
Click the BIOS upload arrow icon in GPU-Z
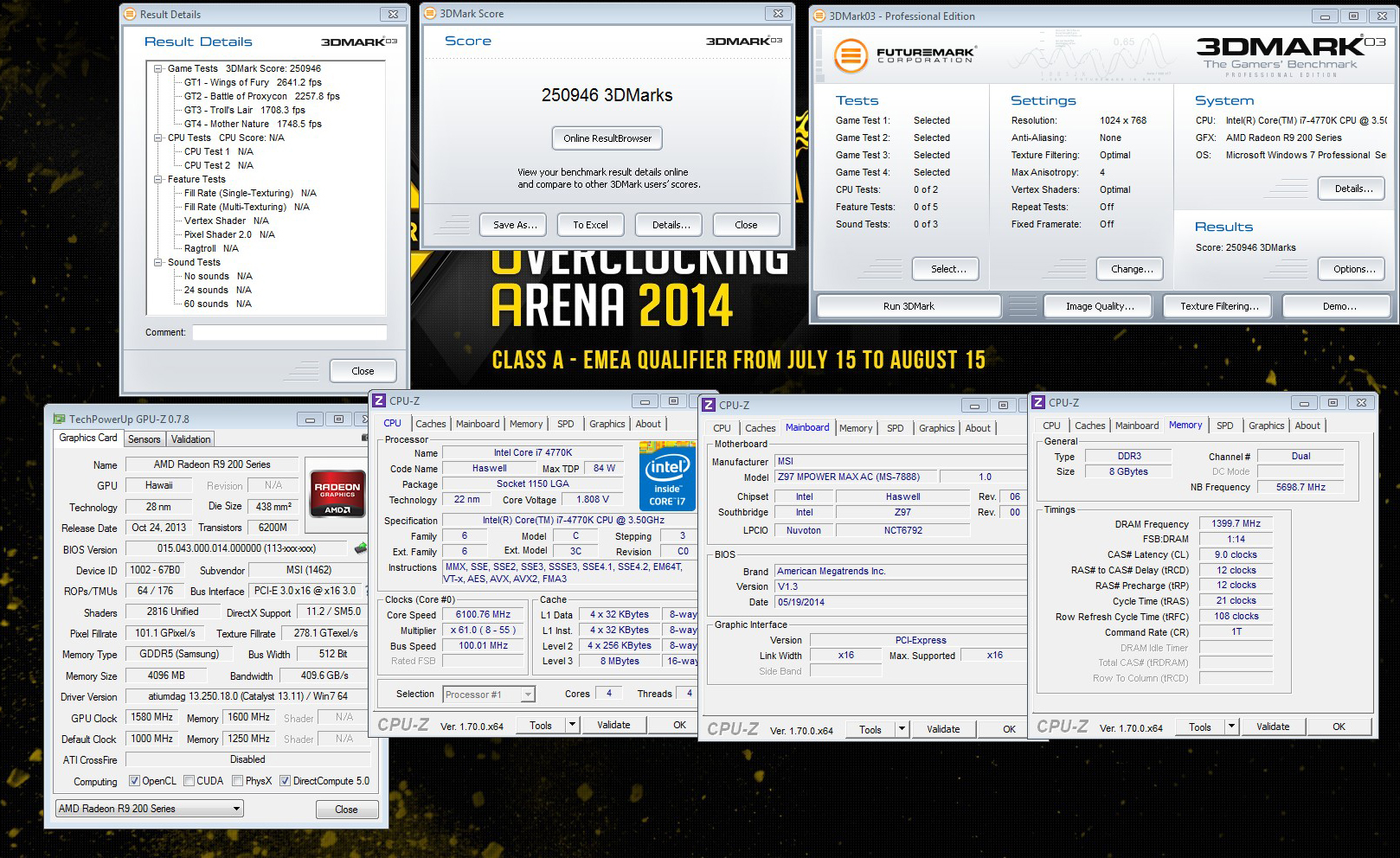pos(360,548)
